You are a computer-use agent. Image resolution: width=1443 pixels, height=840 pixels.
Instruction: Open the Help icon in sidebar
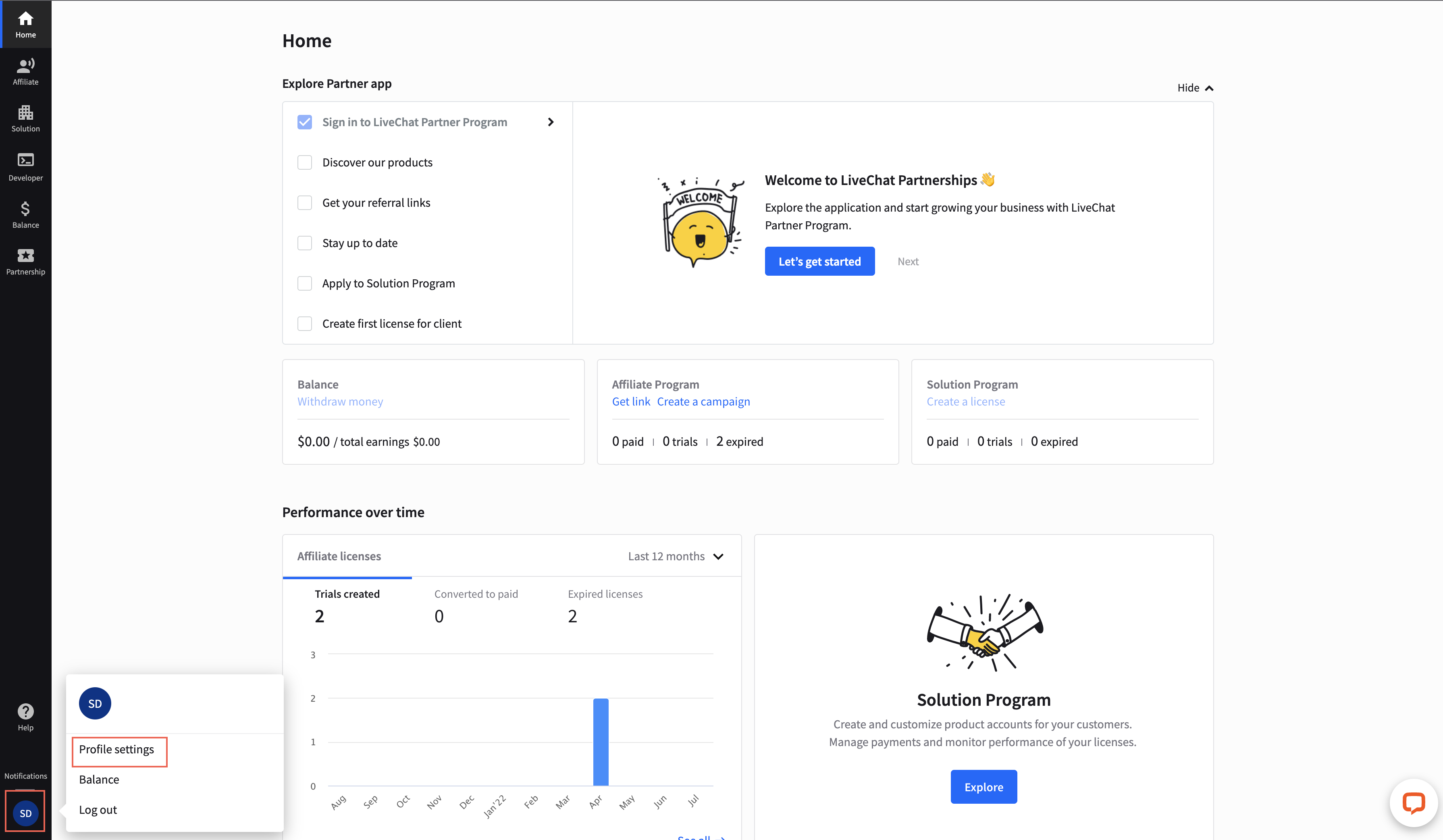click(26, 717)
